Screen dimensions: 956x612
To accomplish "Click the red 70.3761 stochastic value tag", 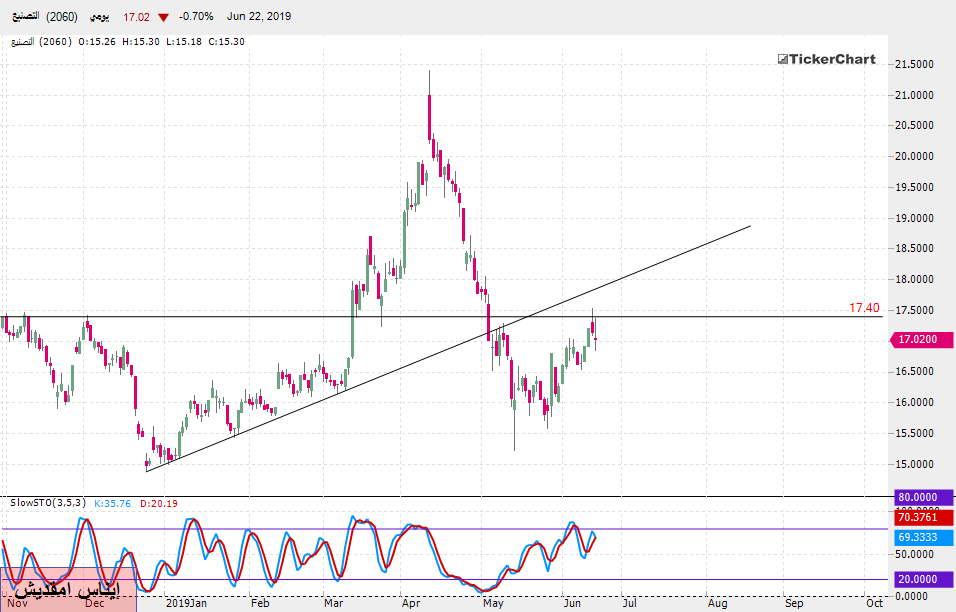I will tap(919, 517).
